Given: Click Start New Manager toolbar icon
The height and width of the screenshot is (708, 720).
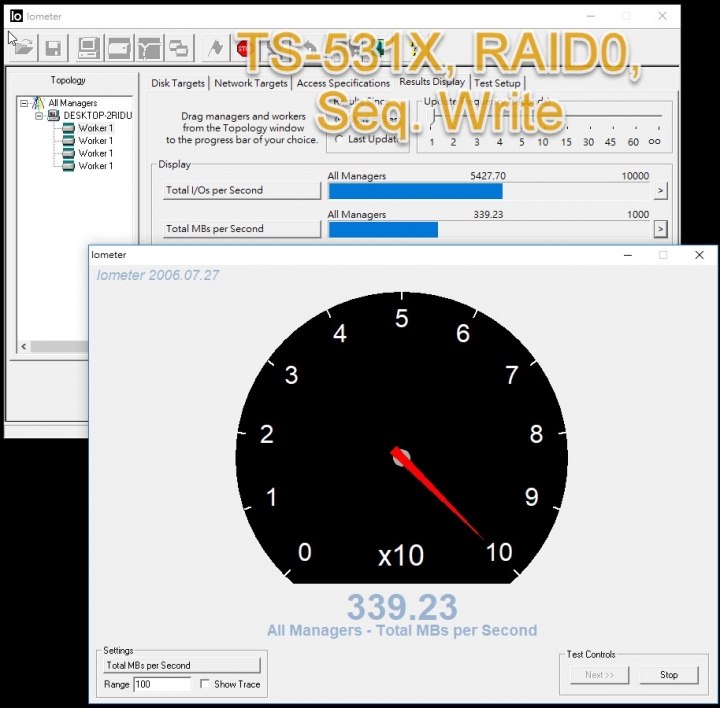Looking at the screenshot, I should (x=88, y=47).
